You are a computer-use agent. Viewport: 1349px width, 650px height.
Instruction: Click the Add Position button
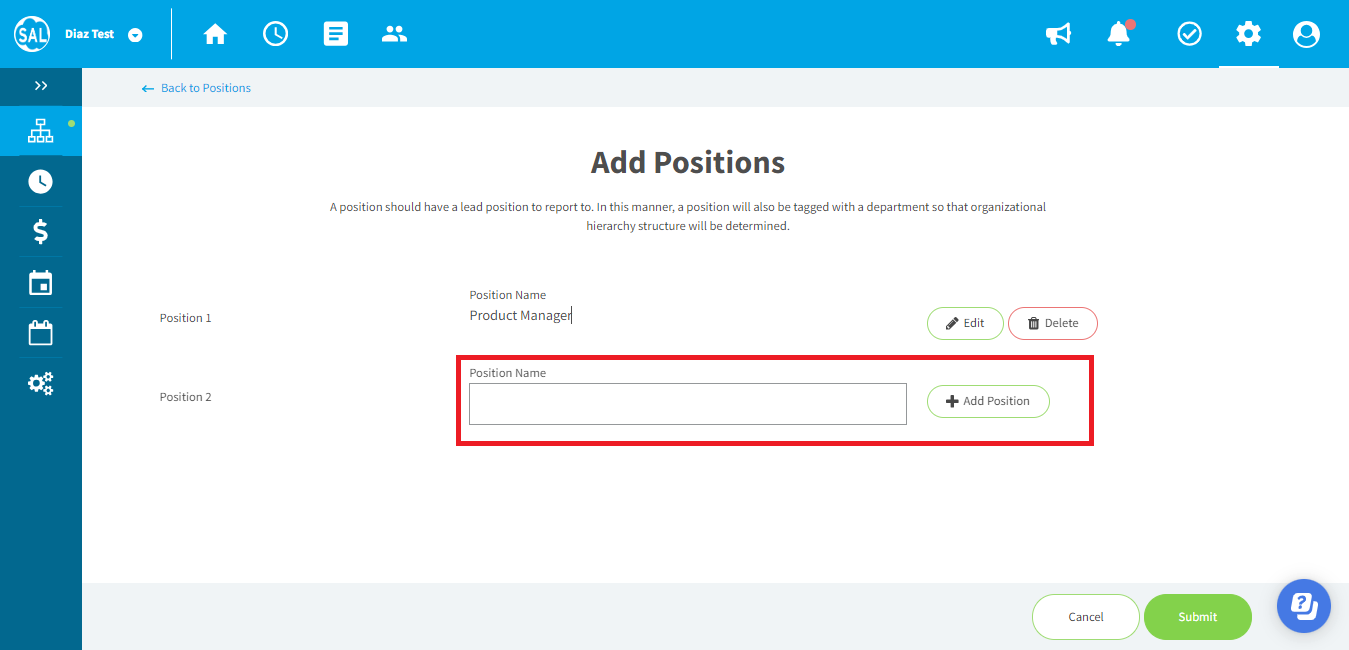click(x=988, y=401)
